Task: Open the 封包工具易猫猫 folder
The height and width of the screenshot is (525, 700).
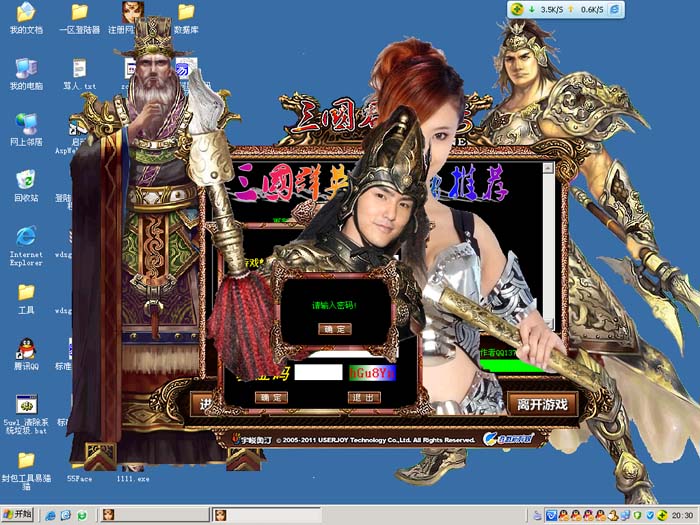Action: pyautogui.click(x=25, y=466)
